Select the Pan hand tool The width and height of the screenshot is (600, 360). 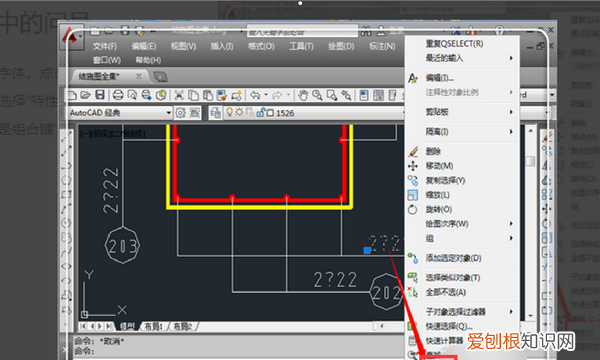click(x=303, y=95)
